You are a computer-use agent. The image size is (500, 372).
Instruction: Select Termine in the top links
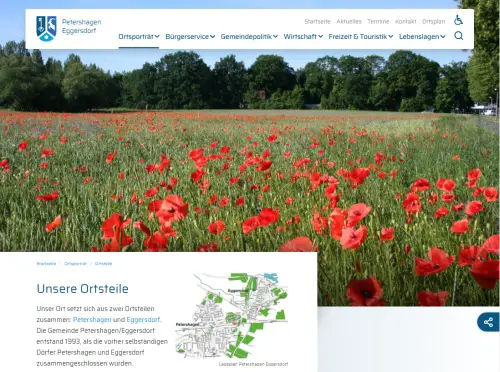point(378,22)
